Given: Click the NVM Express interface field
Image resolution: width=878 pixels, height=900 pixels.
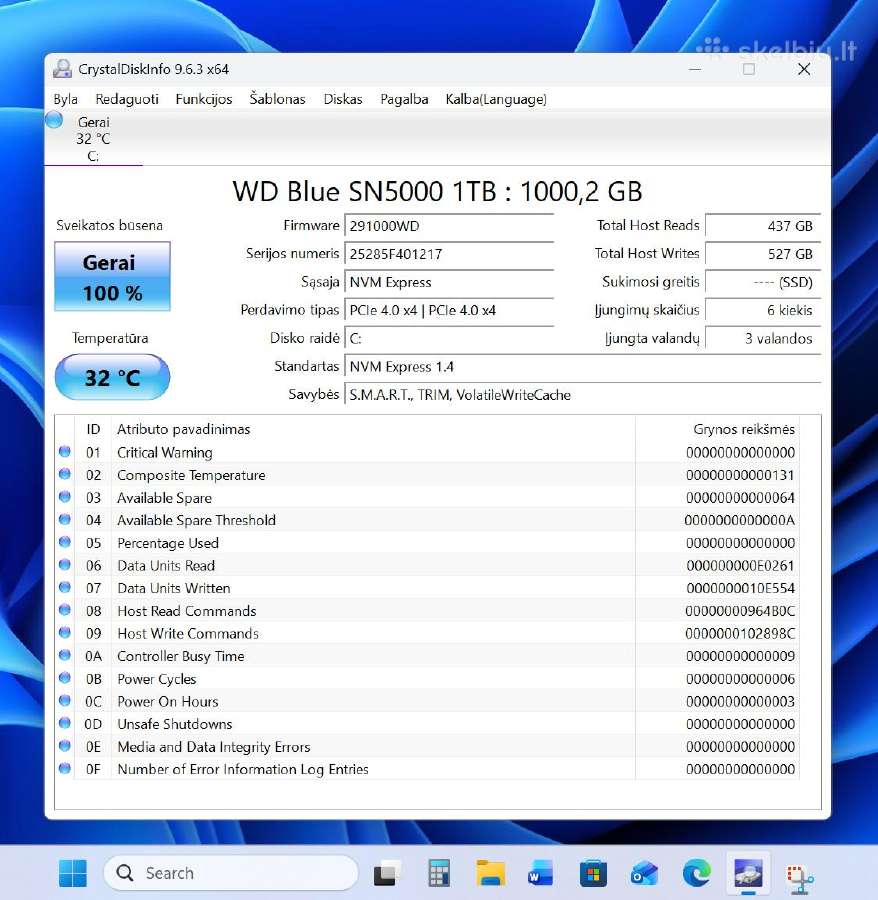Looking at the screenshot, I should point(449,282).
